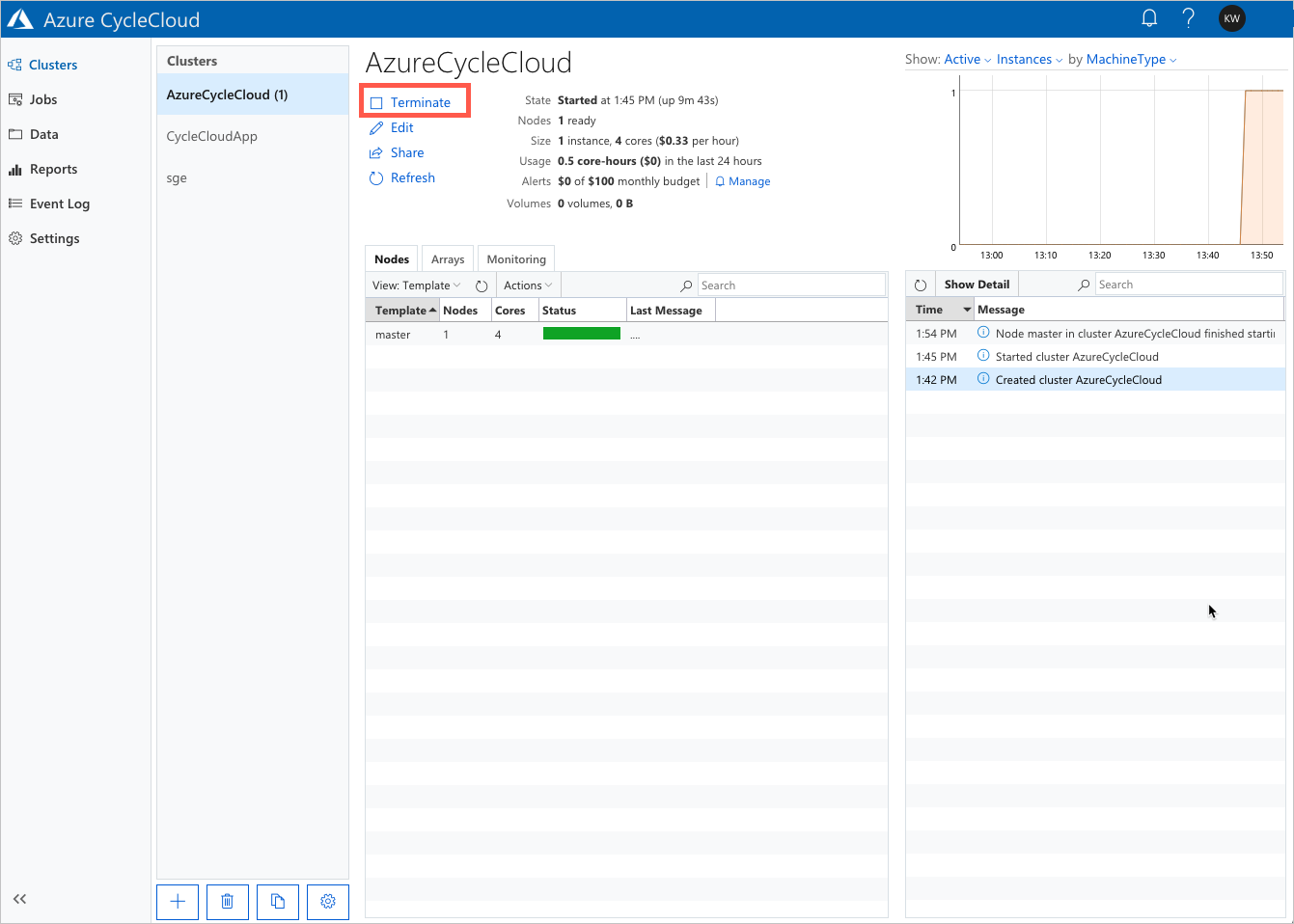Switch to the Arrays tab
Viewport: 1294px width, 924px height.
(x=448, y=259)
